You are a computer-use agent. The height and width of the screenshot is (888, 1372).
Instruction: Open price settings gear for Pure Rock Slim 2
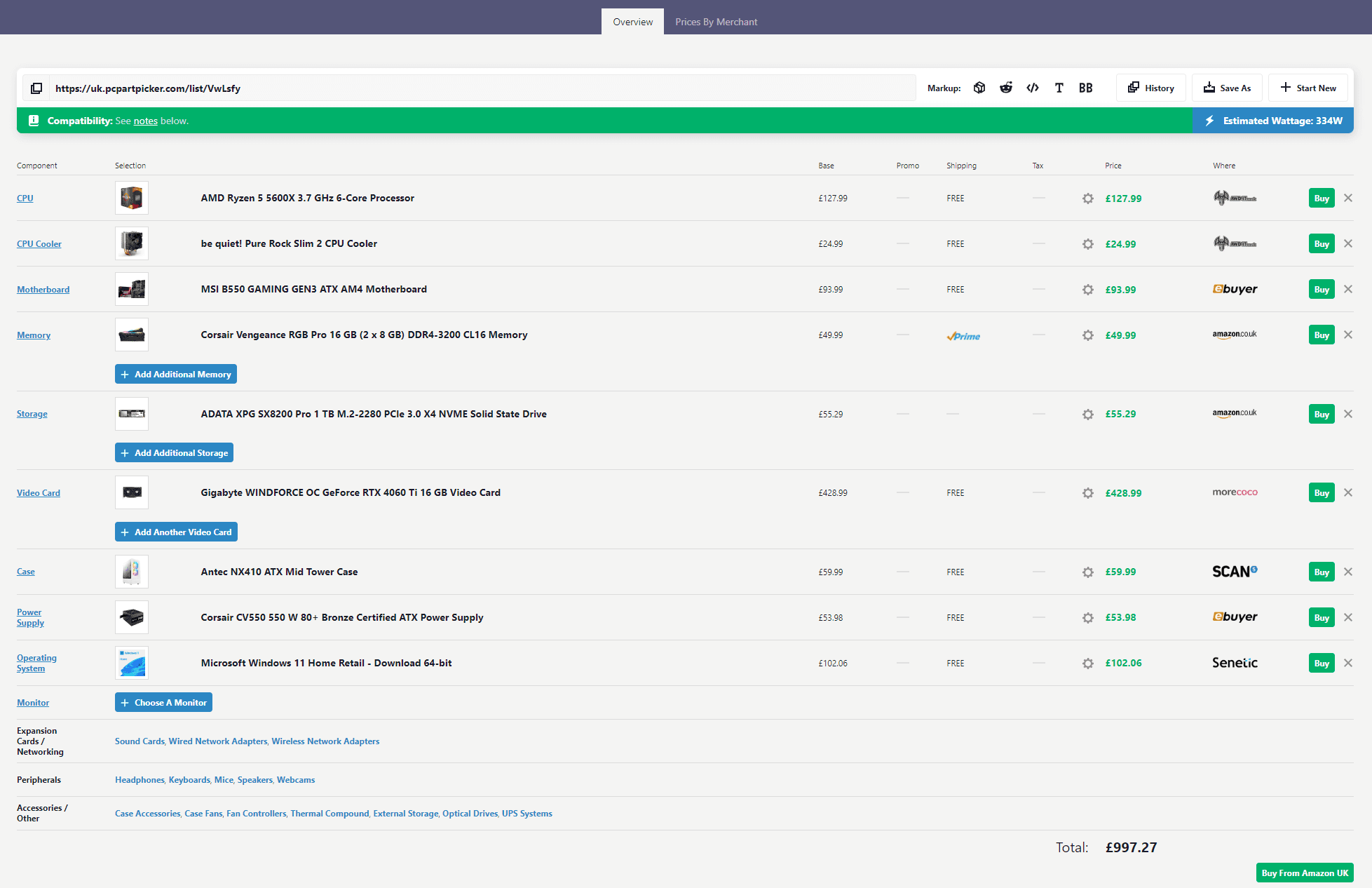coord(1088,244)
